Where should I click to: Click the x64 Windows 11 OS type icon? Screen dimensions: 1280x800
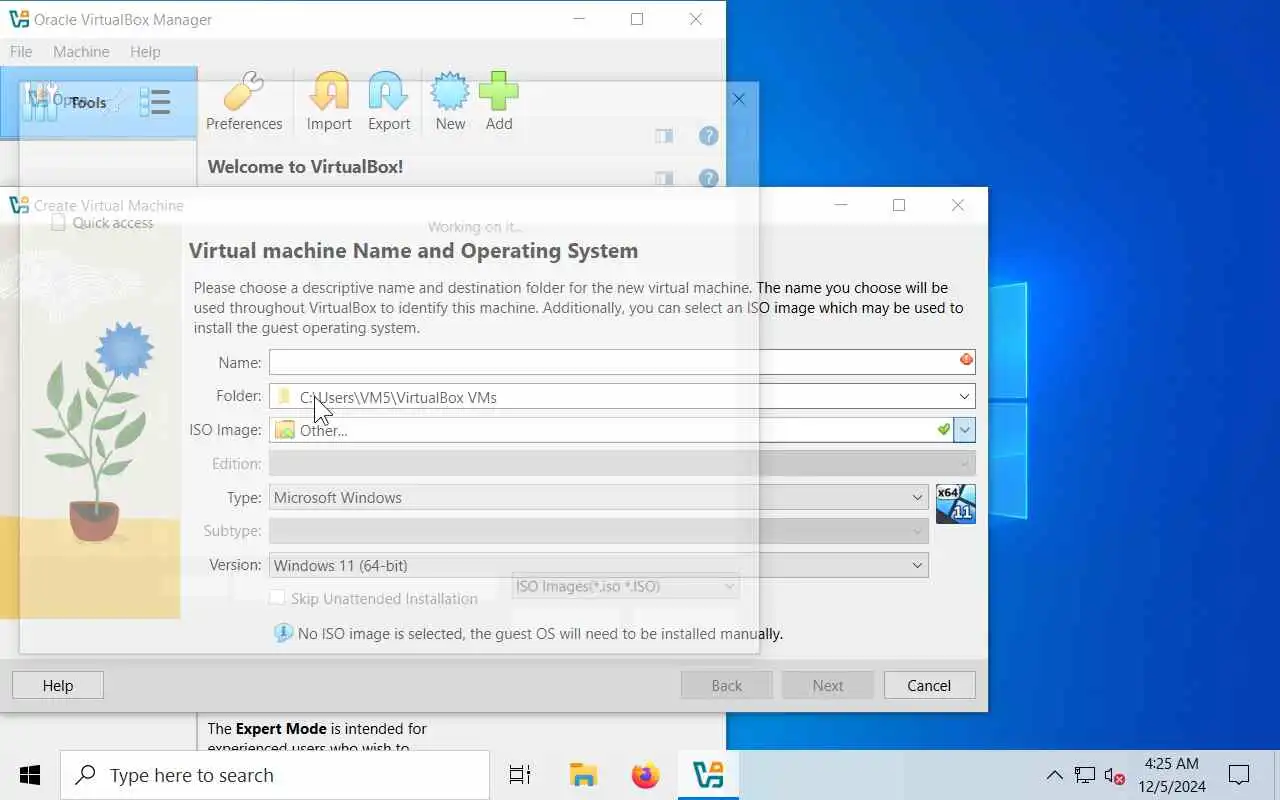click(x=955, y=504)
